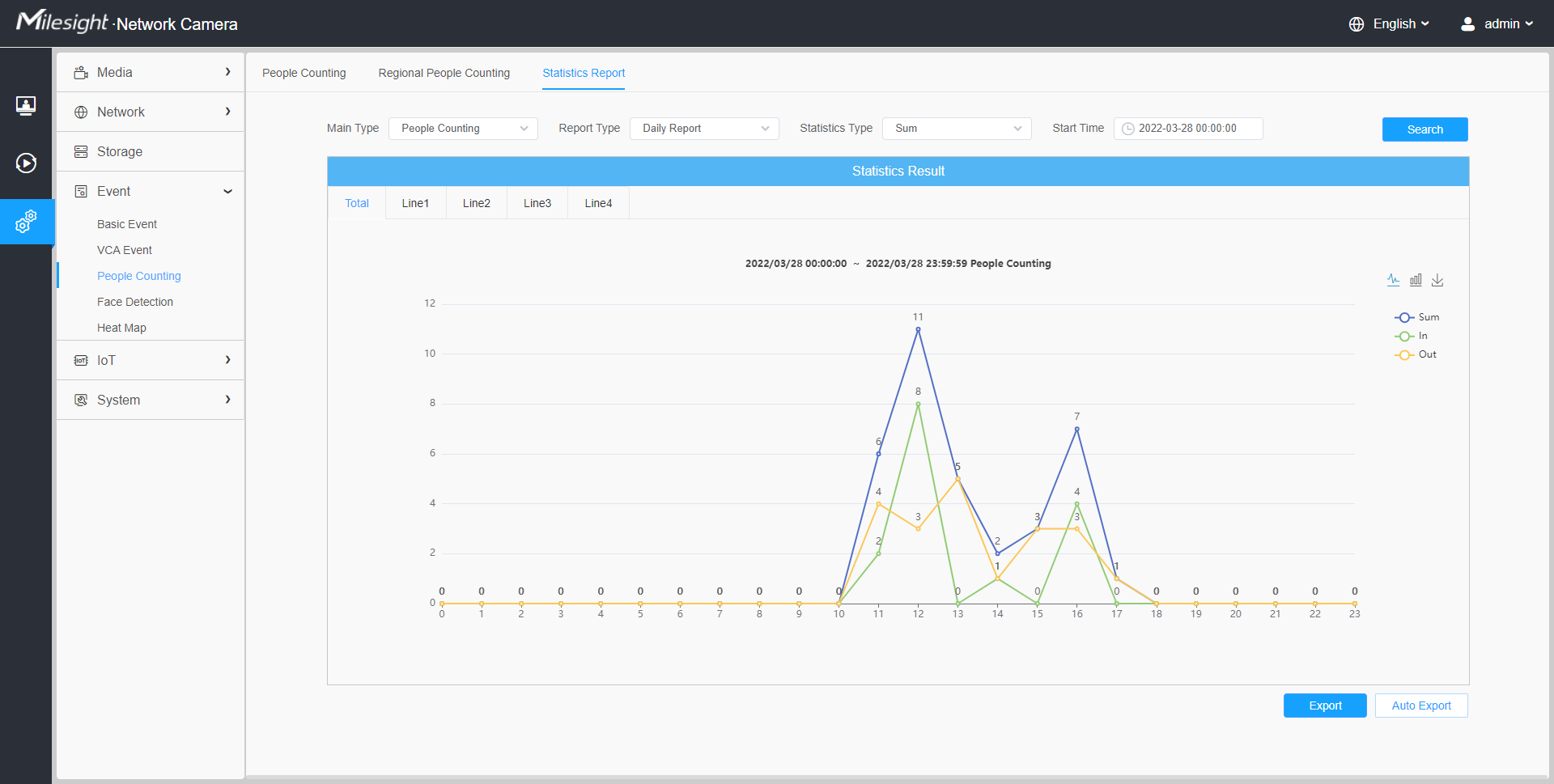Open the Main Type dropdown

(x=463, y=129)
